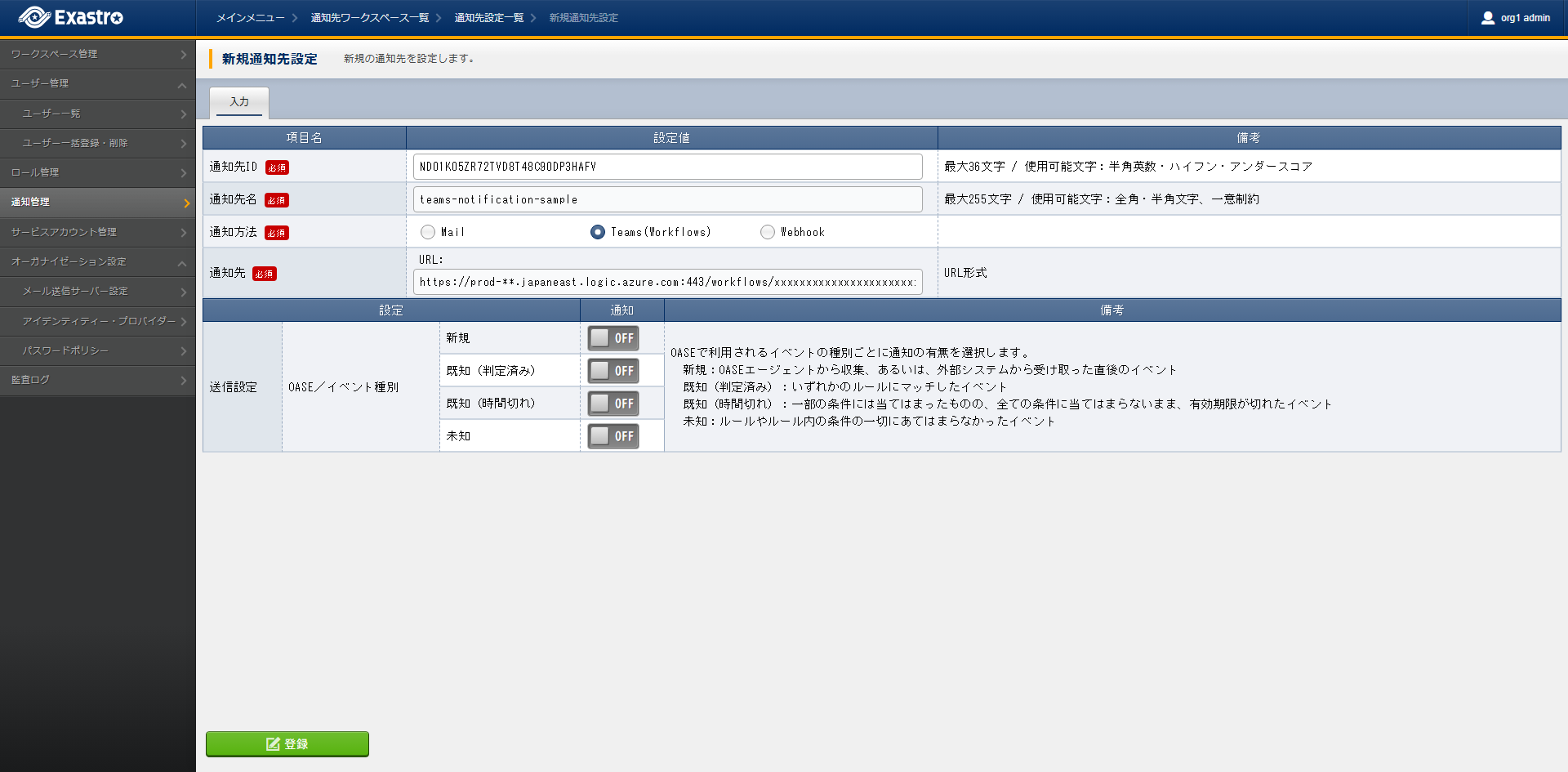Toggle notification switch for 新規 events

(613, 338)
